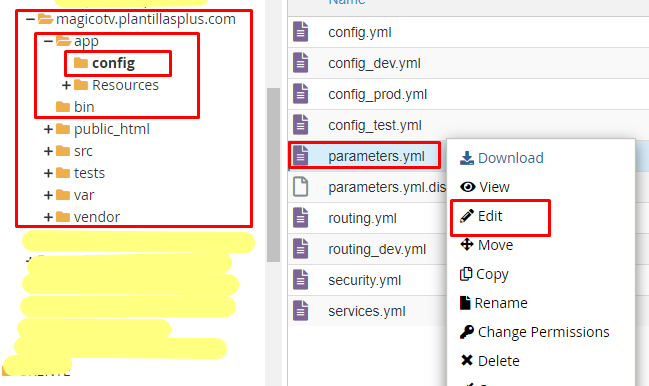Click routing.yml file icon
Viewport: 649px width, 386px height.
tap(300, 218)
